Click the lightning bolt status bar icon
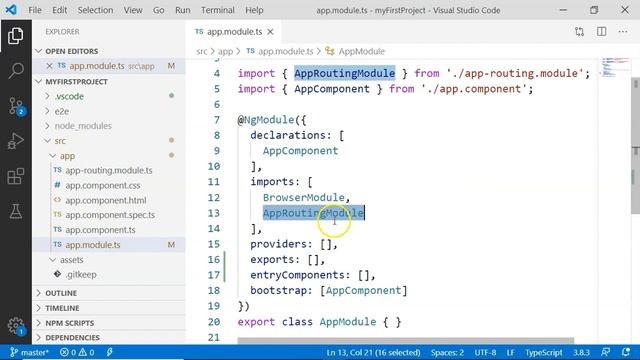Screen dimensions: 640x360 (109, 352)
